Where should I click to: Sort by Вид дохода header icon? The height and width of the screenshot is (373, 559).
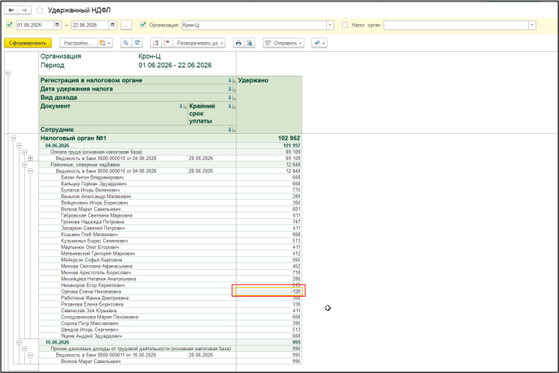232,98
